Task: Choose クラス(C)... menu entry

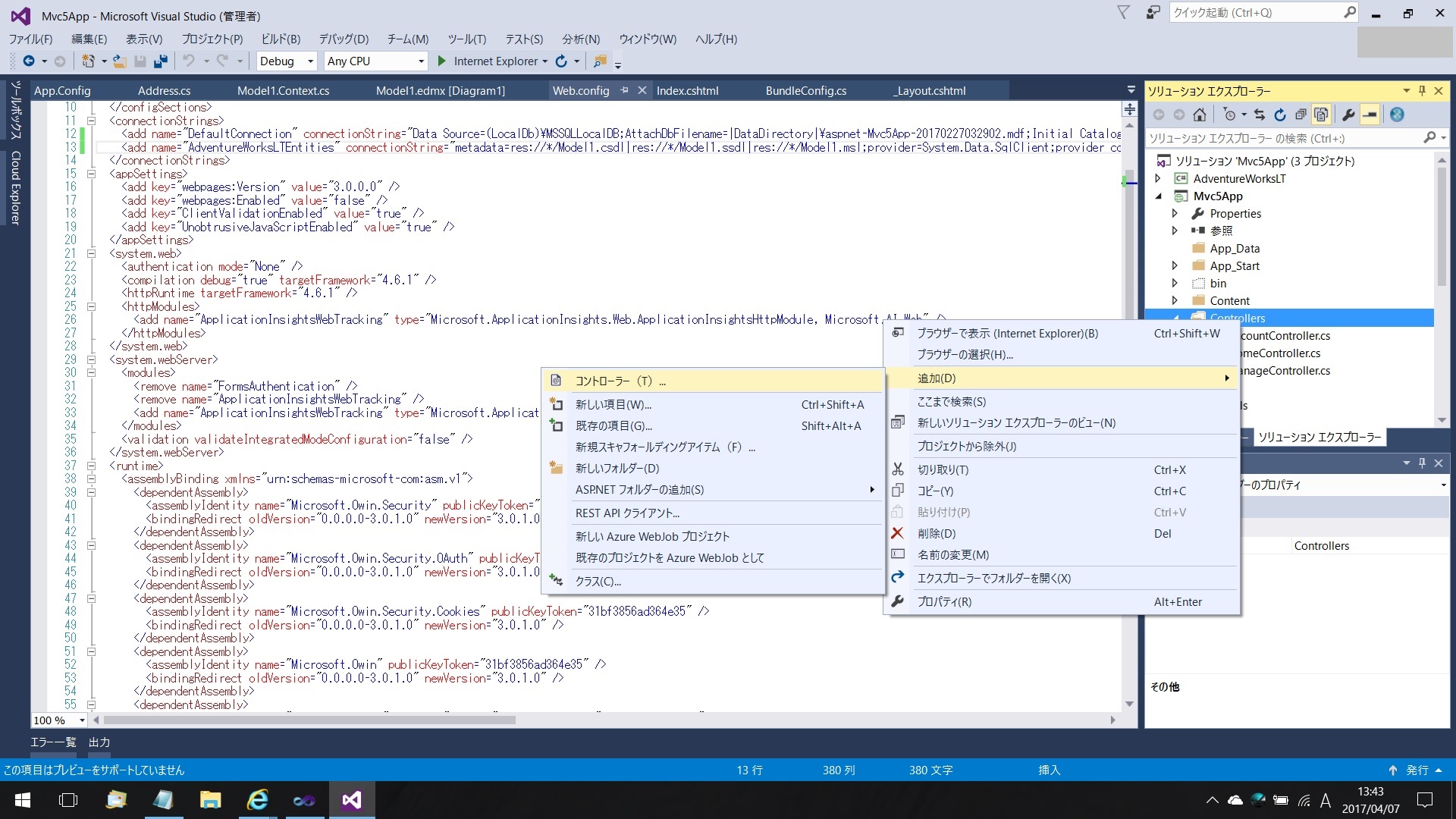Action: pos(713,581)
